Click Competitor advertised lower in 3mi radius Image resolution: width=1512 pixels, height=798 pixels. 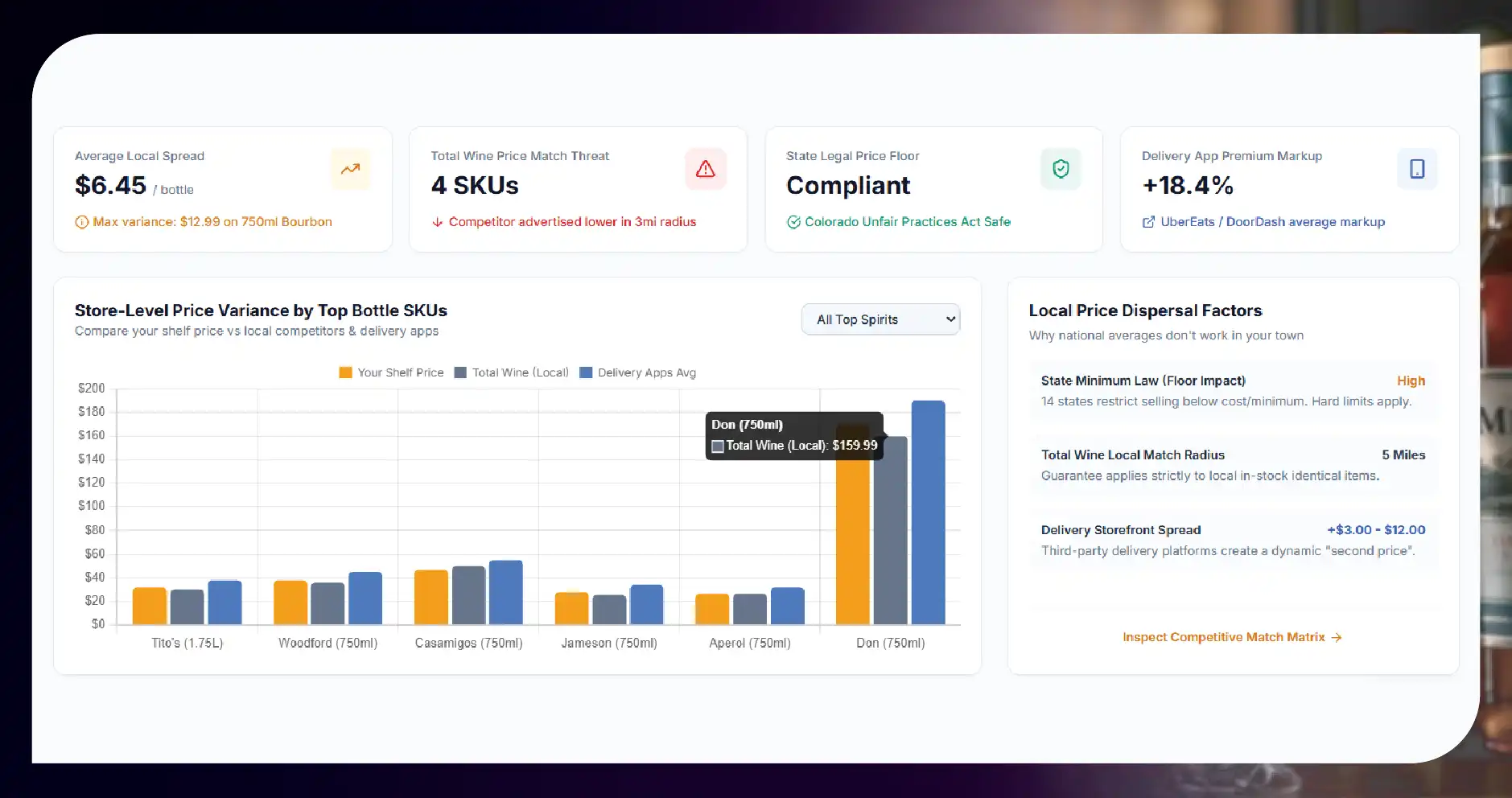click(572, 222)
